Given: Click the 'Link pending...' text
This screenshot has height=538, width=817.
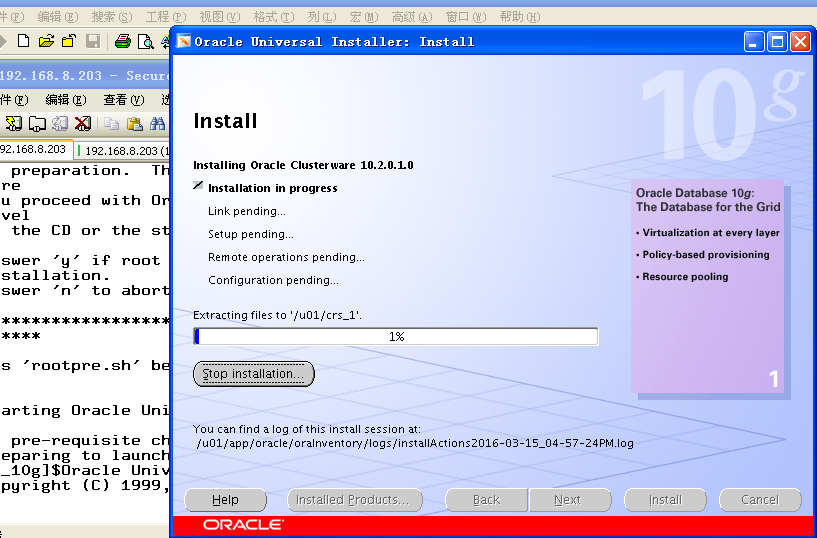Looking at the screenshot, I should [x=246, y=211].
